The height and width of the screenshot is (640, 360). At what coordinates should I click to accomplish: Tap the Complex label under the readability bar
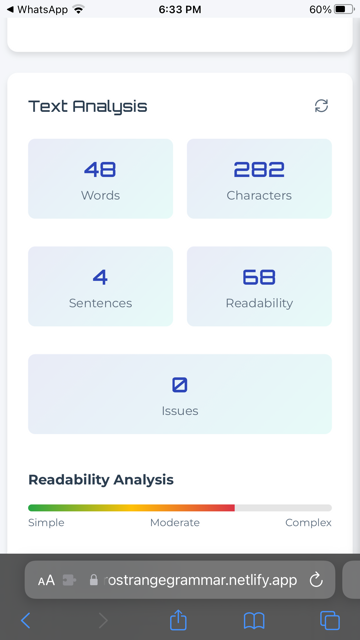click(x=308, y=522)
